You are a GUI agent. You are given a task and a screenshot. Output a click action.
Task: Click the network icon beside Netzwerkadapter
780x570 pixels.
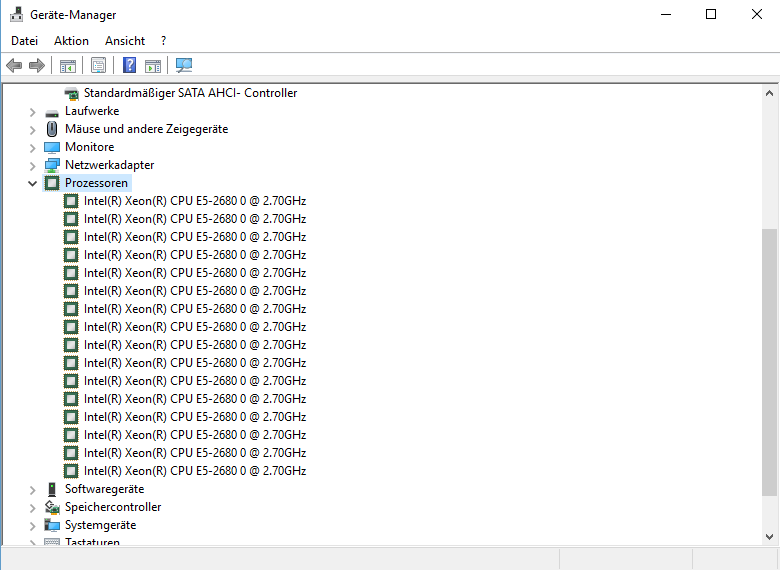pyautogui.click(x=52, y=165)
